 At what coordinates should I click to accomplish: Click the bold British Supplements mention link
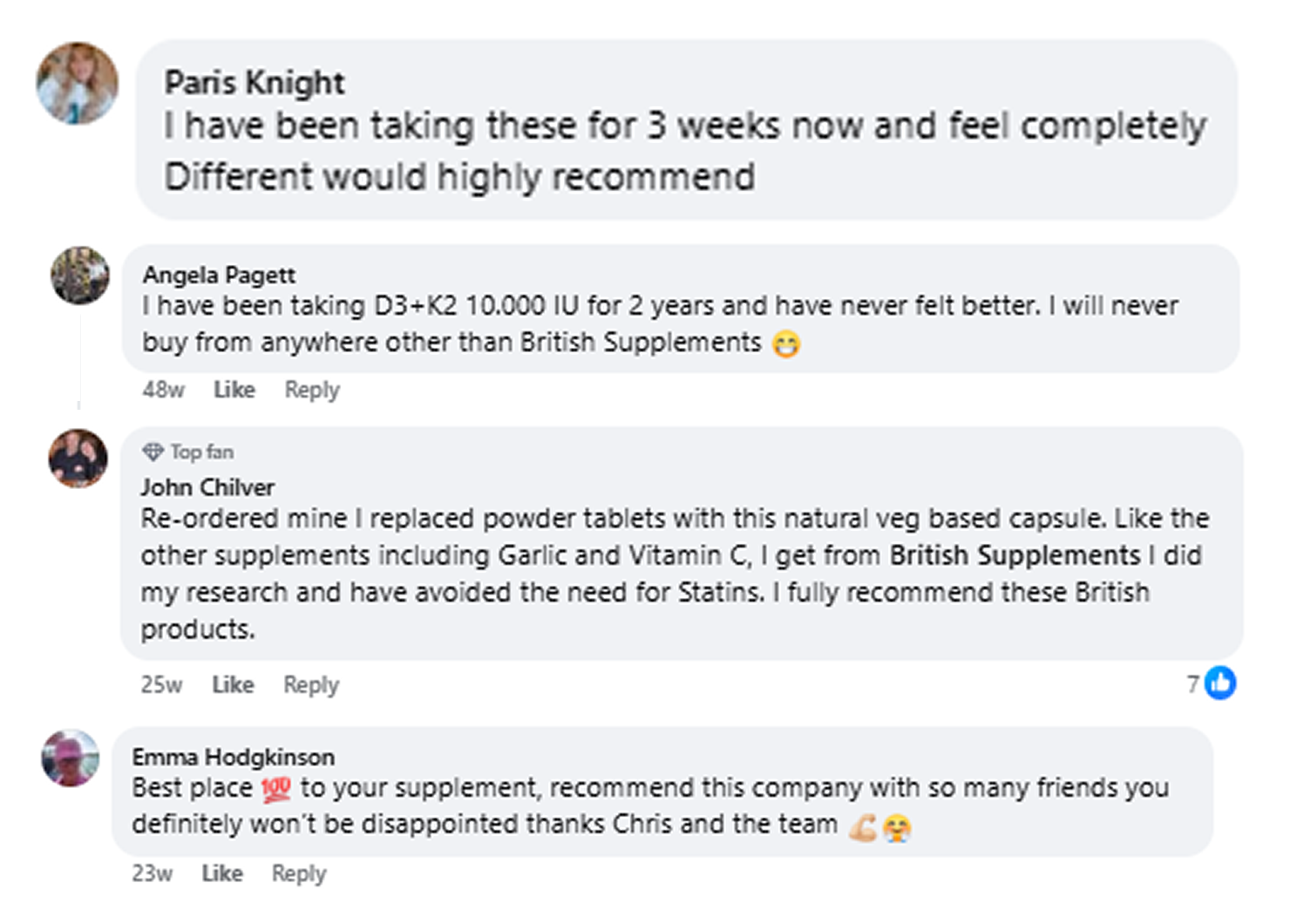(x=1015, y=555)
